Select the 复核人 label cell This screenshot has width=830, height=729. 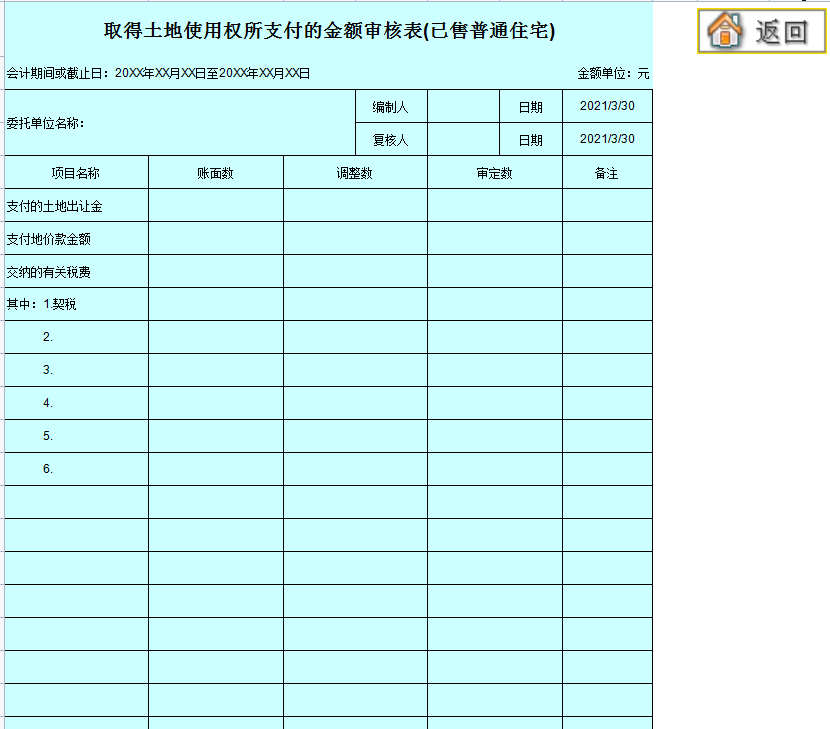pyautogui.click(x=391, y=138)
